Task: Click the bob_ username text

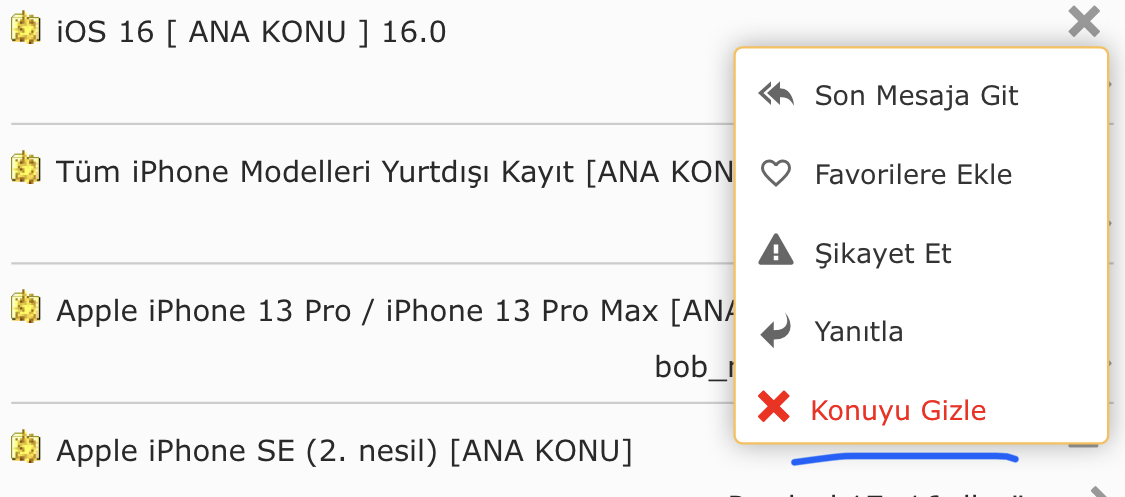Action: pyautogui.click(x=694, y=367)
